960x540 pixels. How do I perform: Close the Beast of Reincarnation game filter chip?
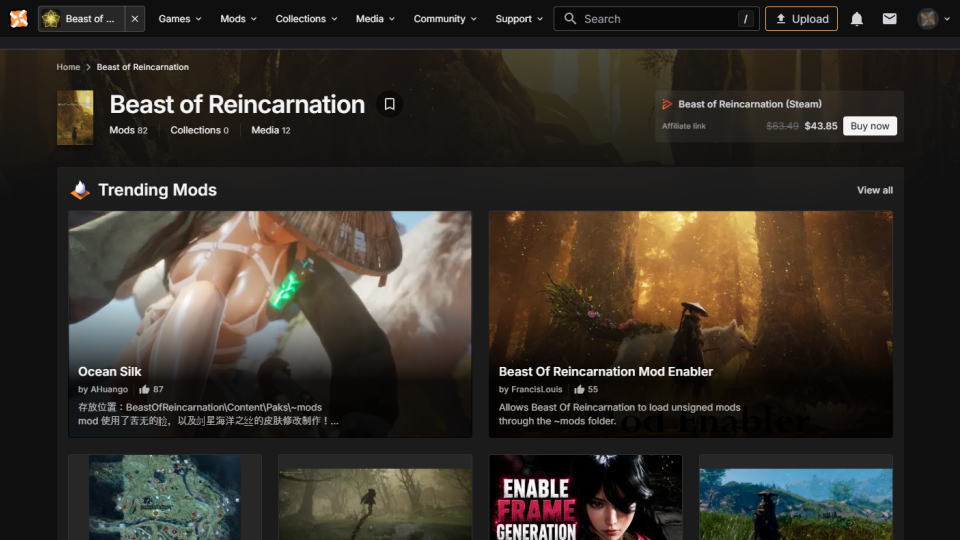(x=135, y=19)
